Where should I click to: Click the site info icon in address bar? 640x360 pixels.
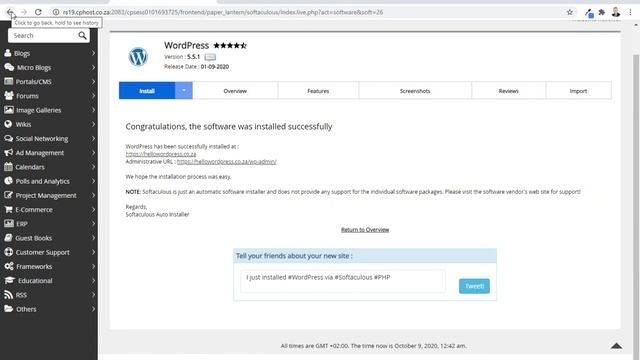[56, 12]
